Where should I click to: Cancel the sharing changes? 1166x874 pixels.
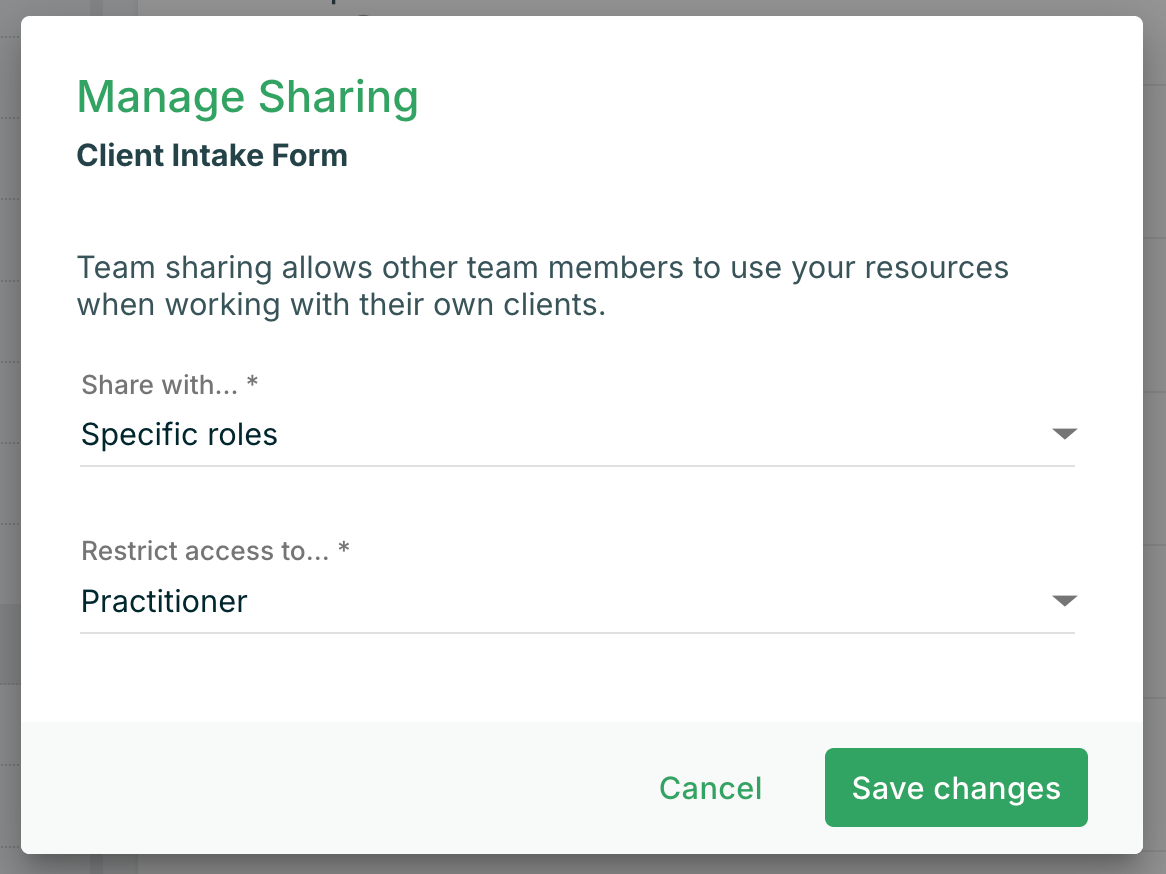click(710, 788)
